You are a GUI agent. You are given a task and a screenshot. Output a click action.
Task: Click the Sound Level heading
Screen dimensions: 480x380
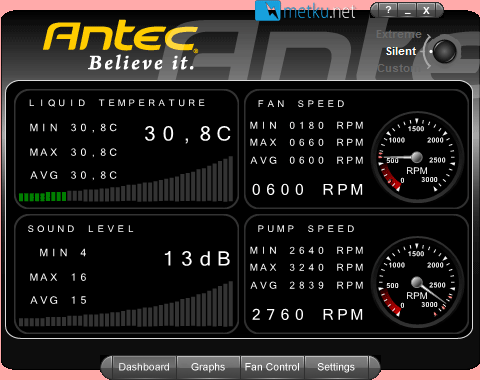tap(81, 229)
